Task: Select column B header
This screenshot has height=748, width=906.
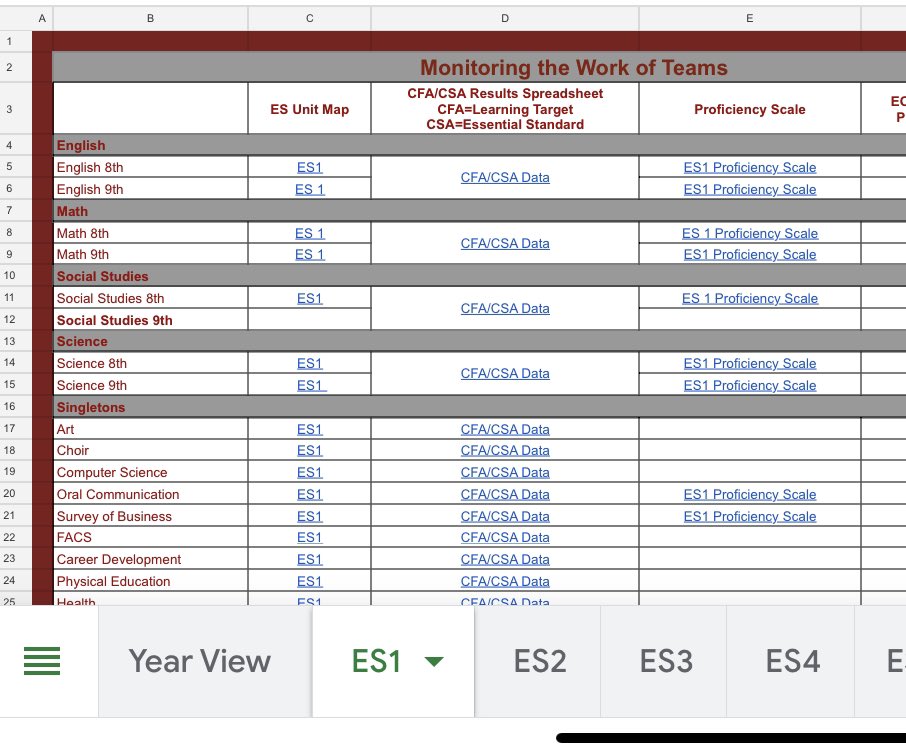Action: pyautogui.click(x=150, y=18)
